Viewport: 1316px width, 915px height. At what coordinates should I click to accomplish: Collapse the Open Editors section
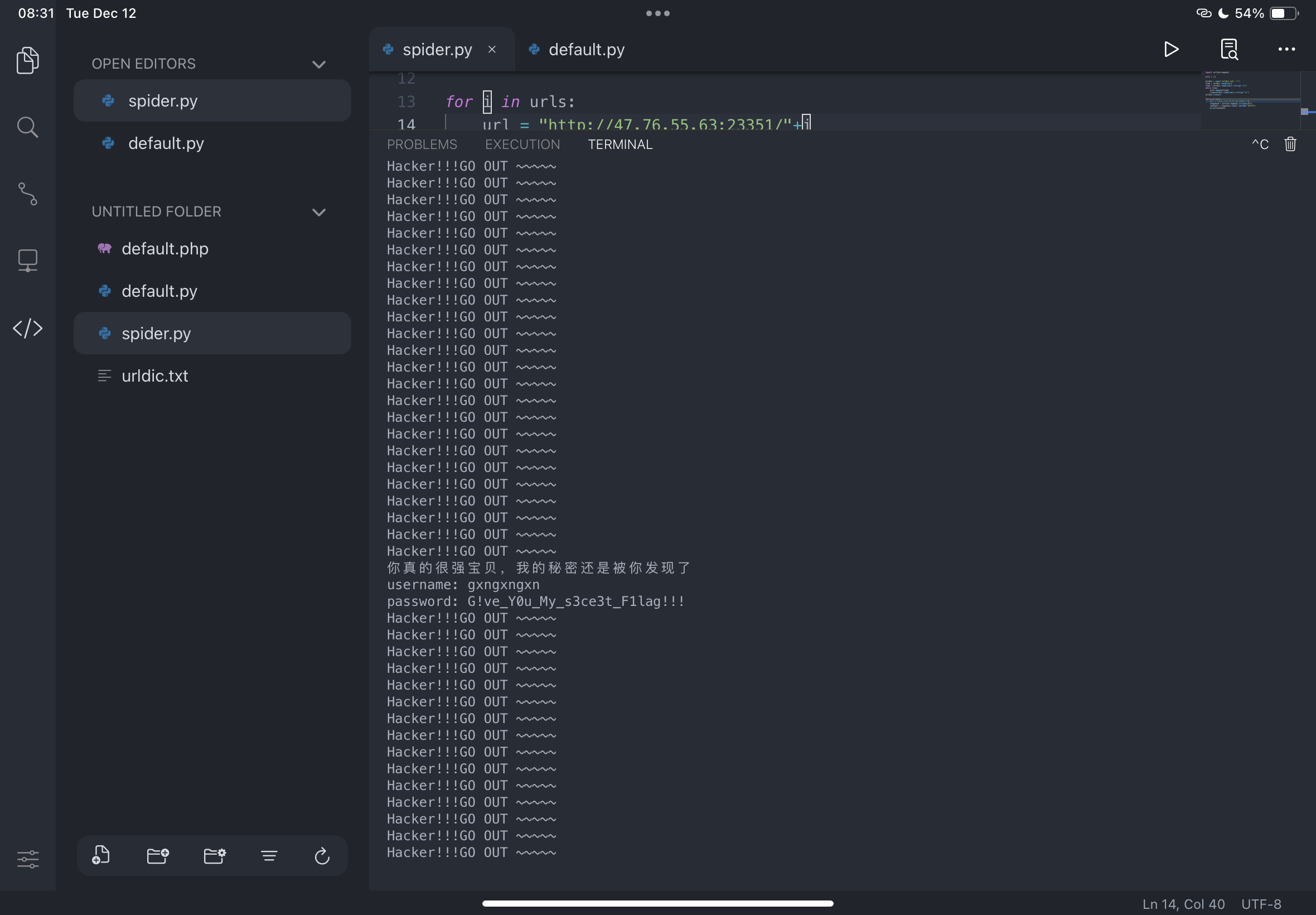pyautogui.click(x=319, y=64)
